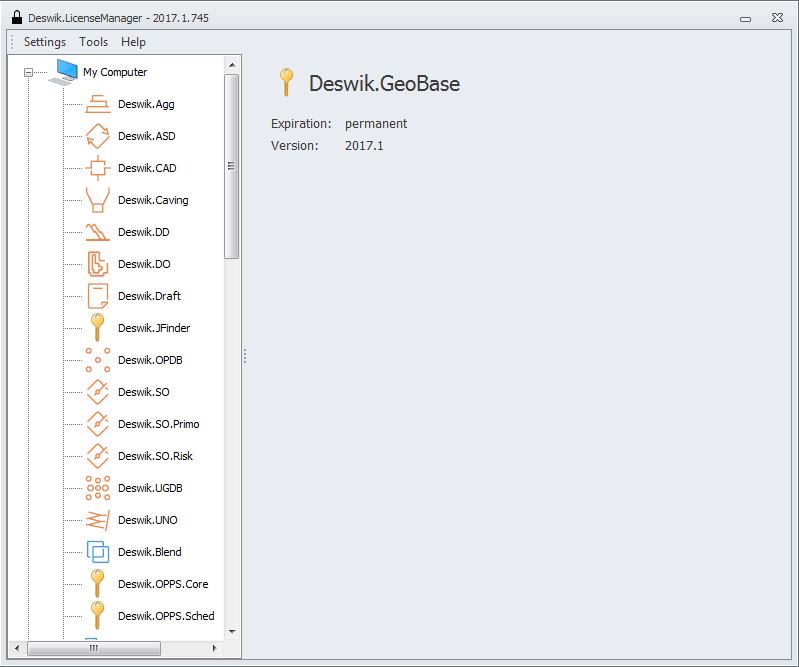
Task: Click the Deswik.GeoBase key icon in details
Action: click(x=286, y=82)
